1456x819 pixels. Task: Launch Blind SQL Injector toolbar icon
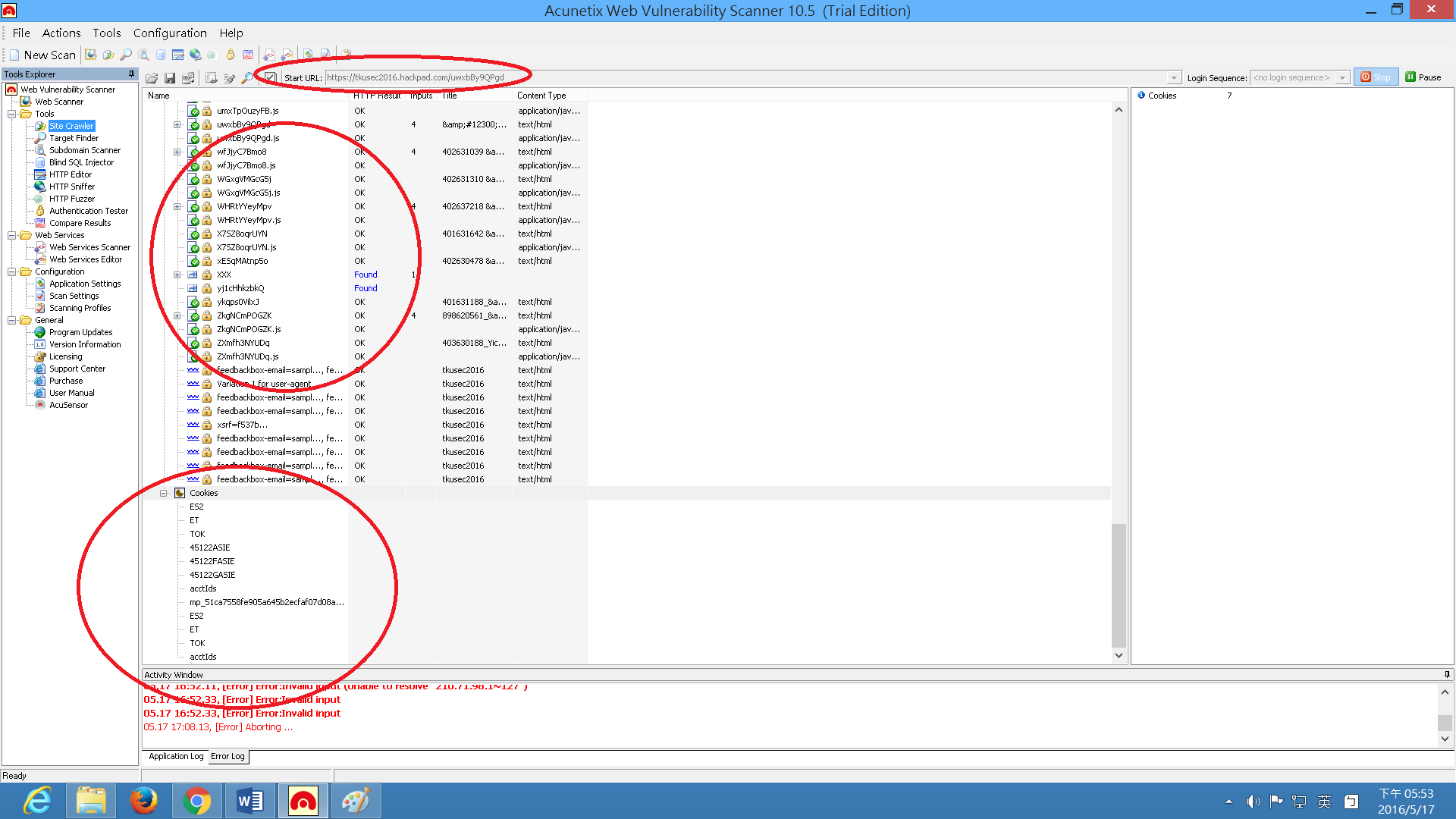pos(161,55)
